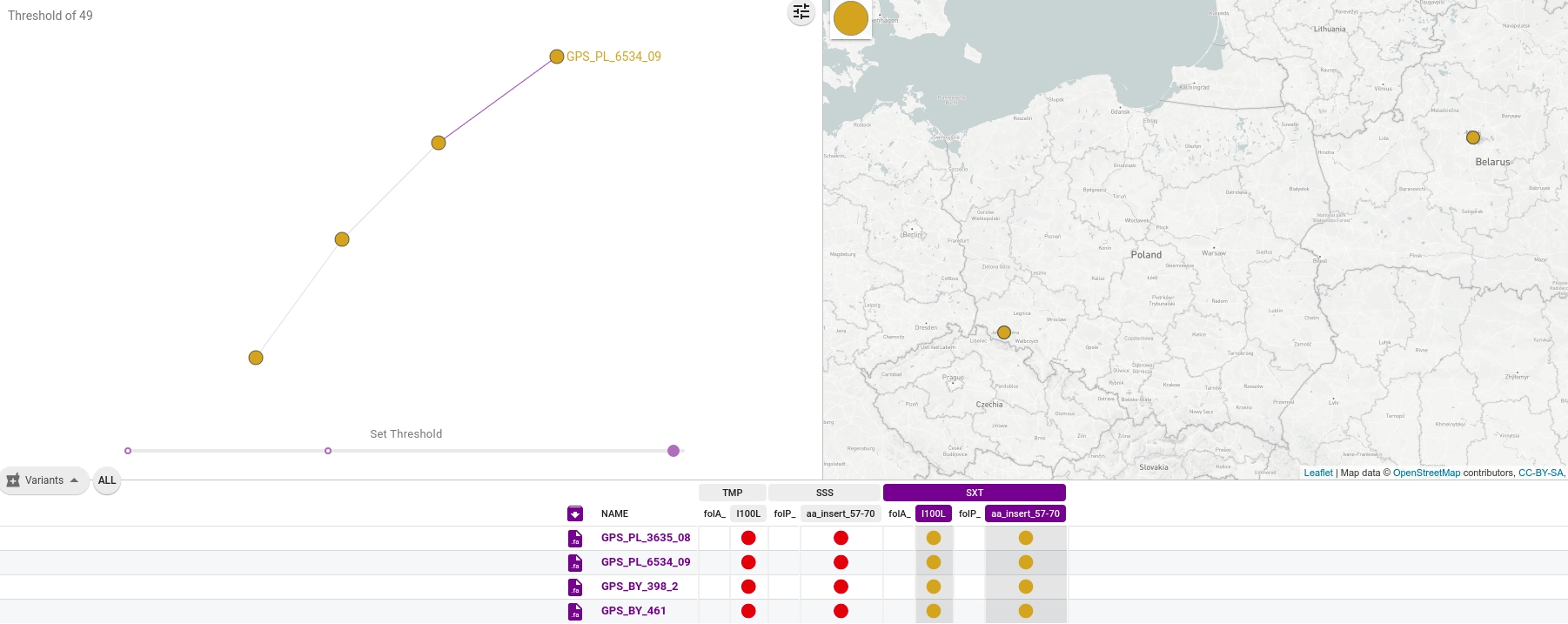Click the map marker in southwest Poland

pyautogui.click(x=1004, y=332)
